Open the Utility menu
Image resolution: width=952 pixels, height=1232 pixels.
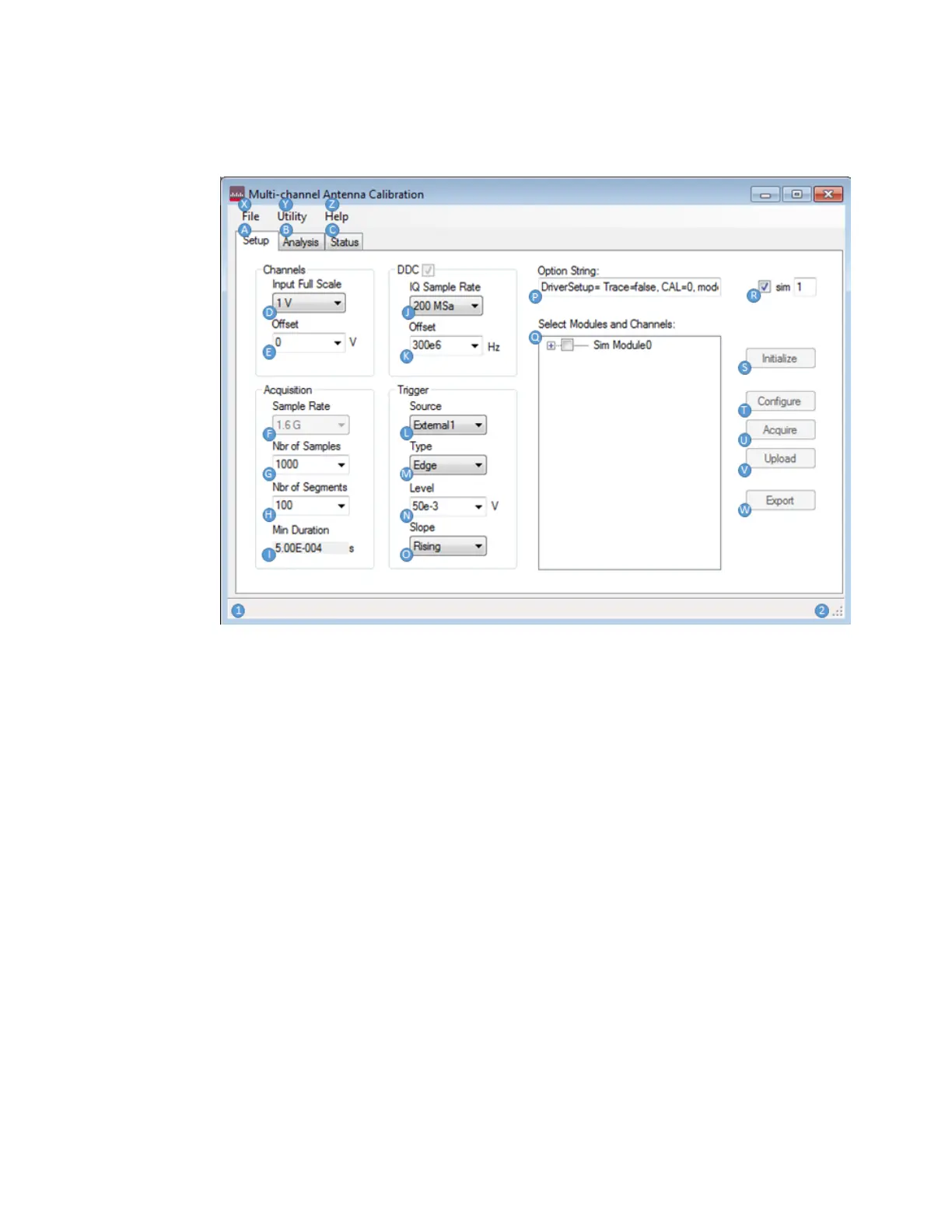point(292,216)
